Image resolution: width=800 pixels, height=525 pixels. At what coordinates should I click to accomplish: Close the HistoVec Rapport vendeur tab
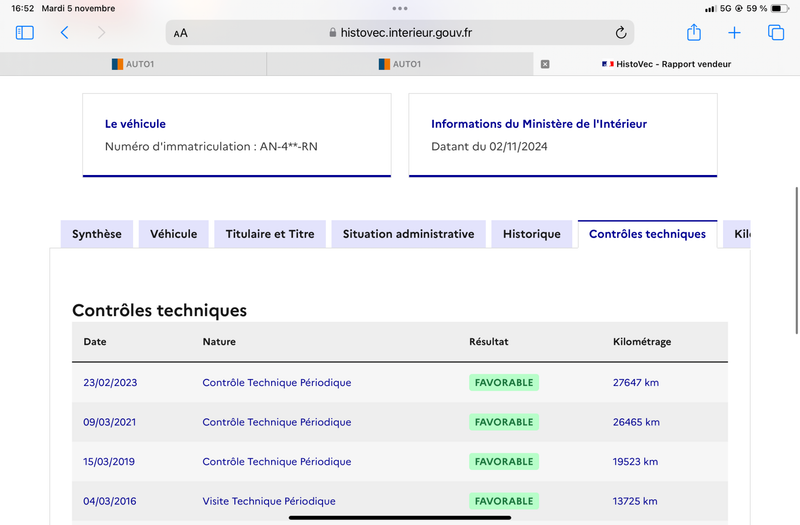(545, 64)
